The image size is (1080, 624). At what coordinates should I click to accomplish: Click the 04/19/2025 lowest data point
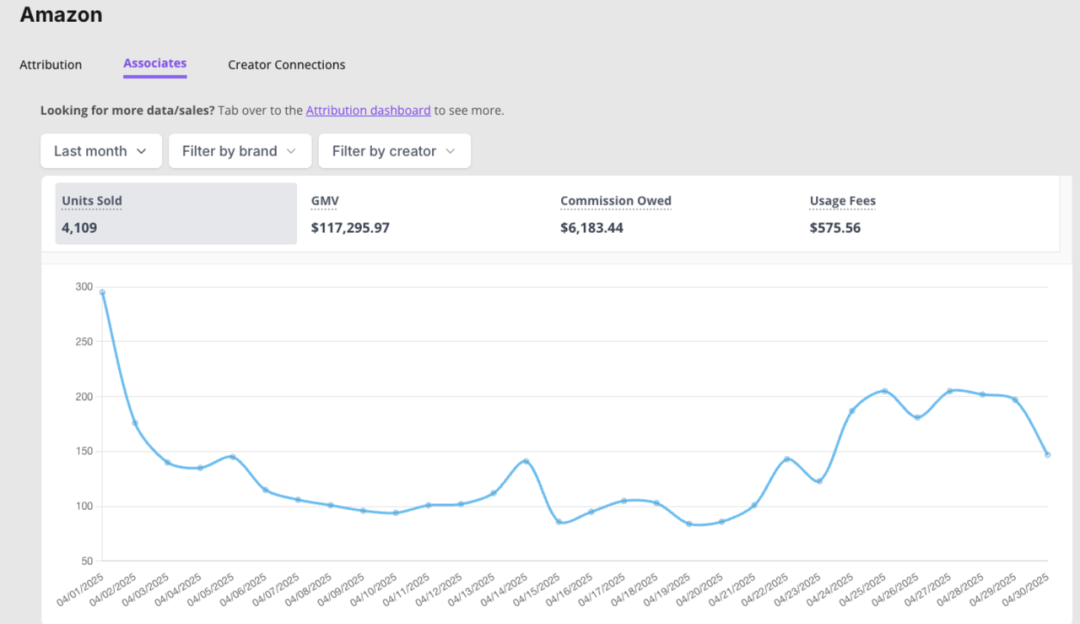click(689, 524)
